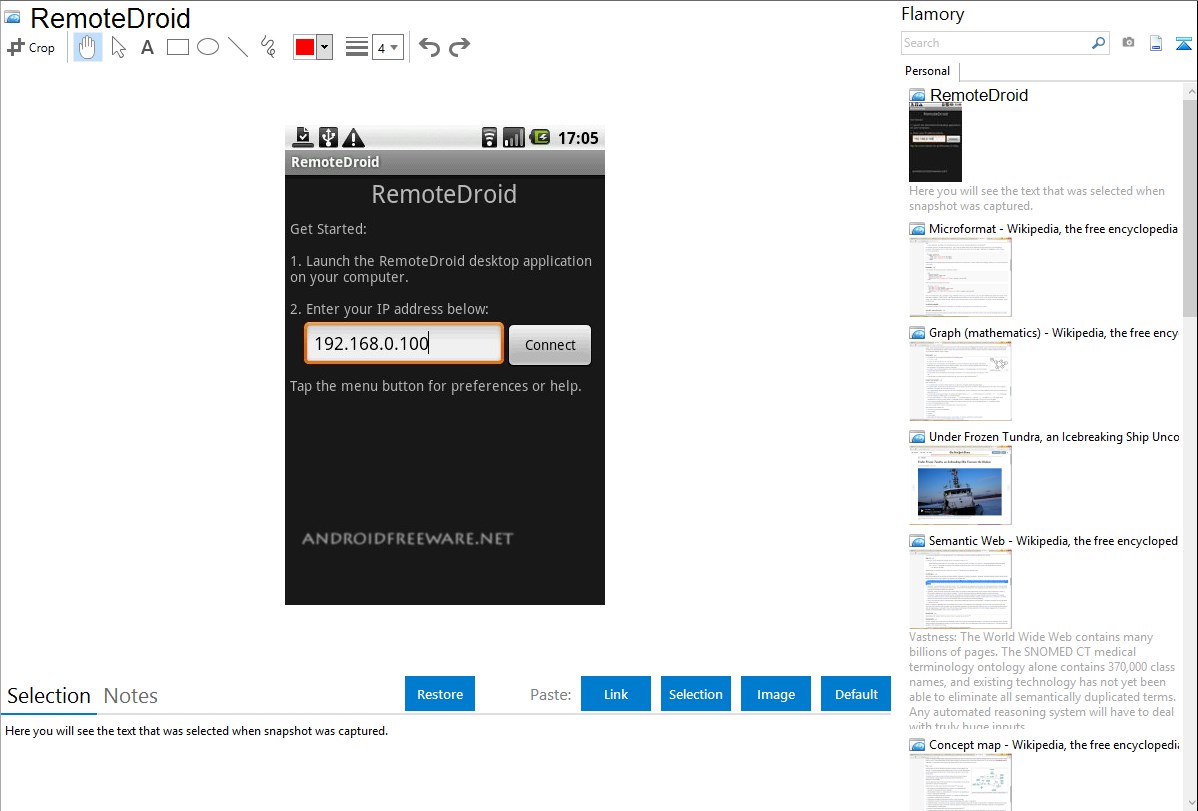The height and width of the screenshot is (811, 1198).
Task: Focus the Flamory search field
Action: coord(995,43)
